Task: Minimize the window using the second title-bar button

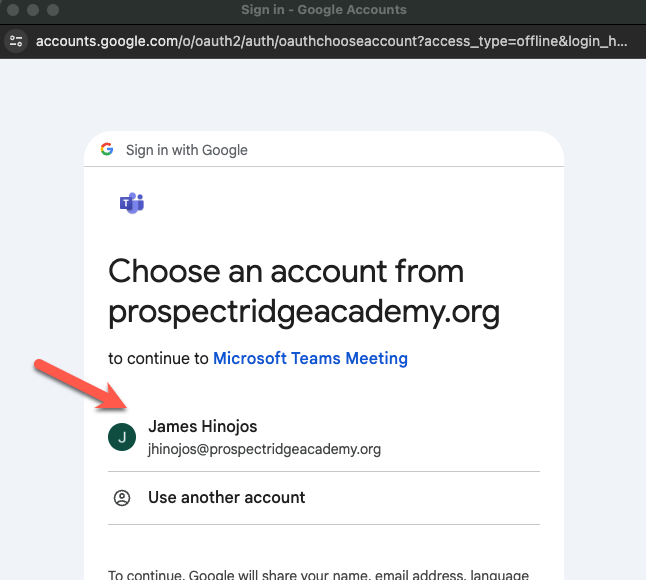Action: (x=33, y=10)
